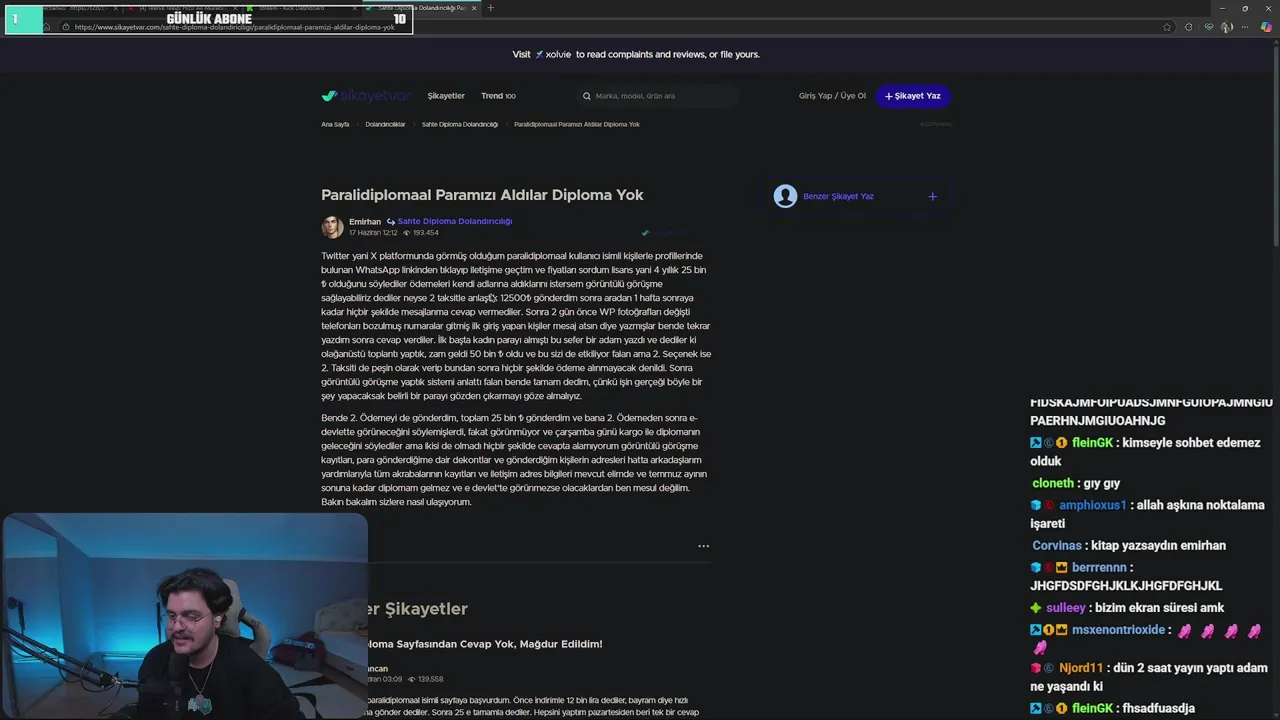Click the GÜNLÜK ABONE overlay counter

pos(208,18)
